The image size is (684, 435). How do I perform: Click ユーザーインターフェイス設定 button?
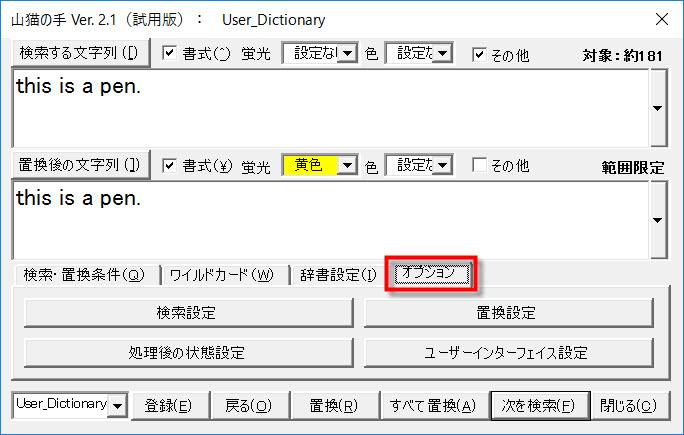(x=508, y=352)
